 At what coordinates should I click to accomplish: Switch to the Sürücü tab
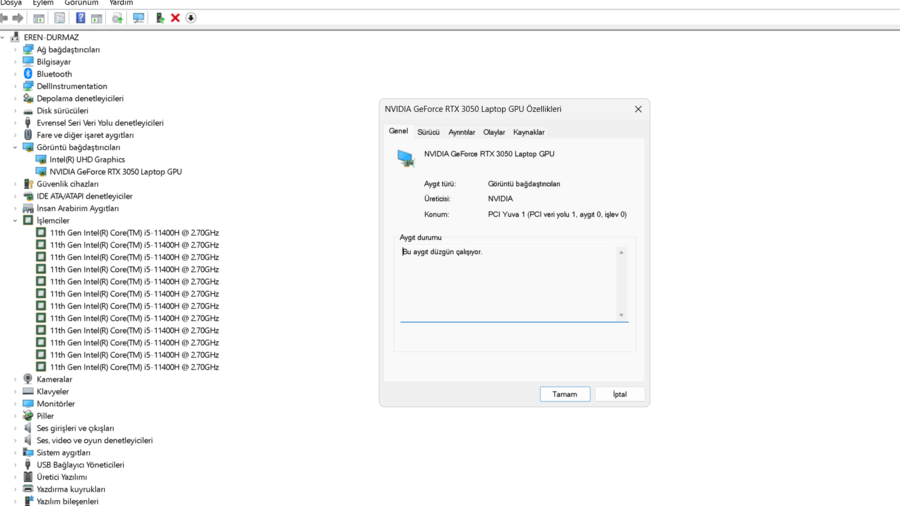point(428,132)
